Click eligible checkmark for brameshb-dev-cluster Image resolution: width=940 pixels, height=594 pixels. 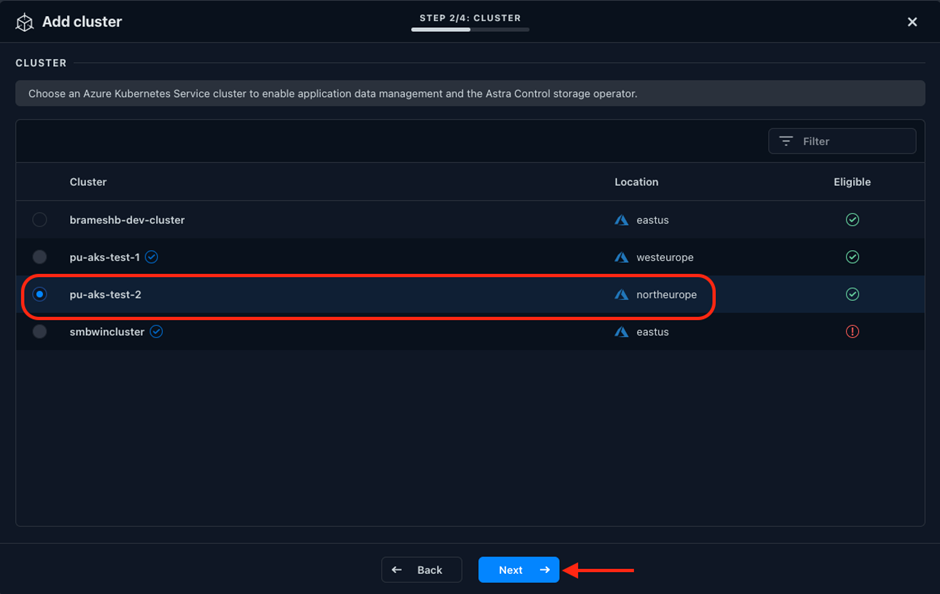click(852, 220)
